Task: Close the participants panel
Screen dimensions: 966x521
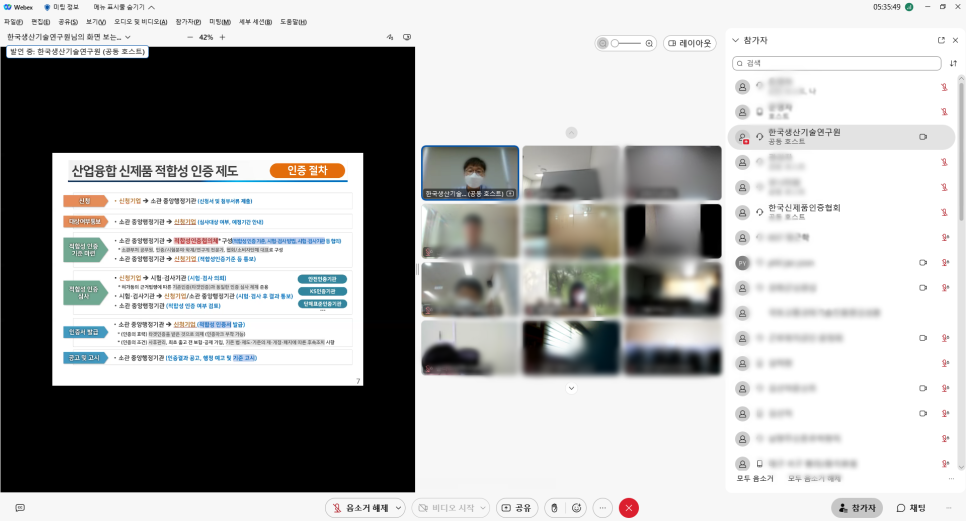Action: [x=956, y=40]
